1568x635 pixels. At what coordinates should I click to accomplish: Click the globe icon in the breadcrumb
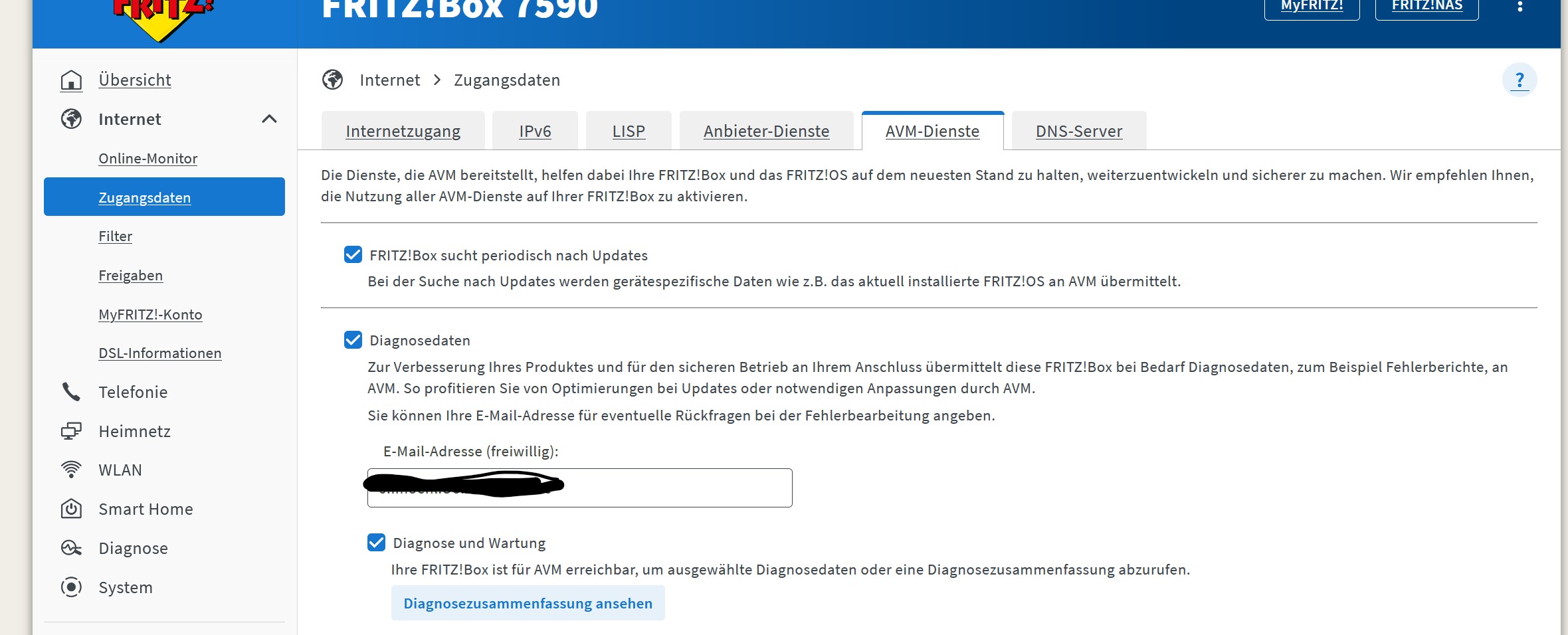point(332,79)
